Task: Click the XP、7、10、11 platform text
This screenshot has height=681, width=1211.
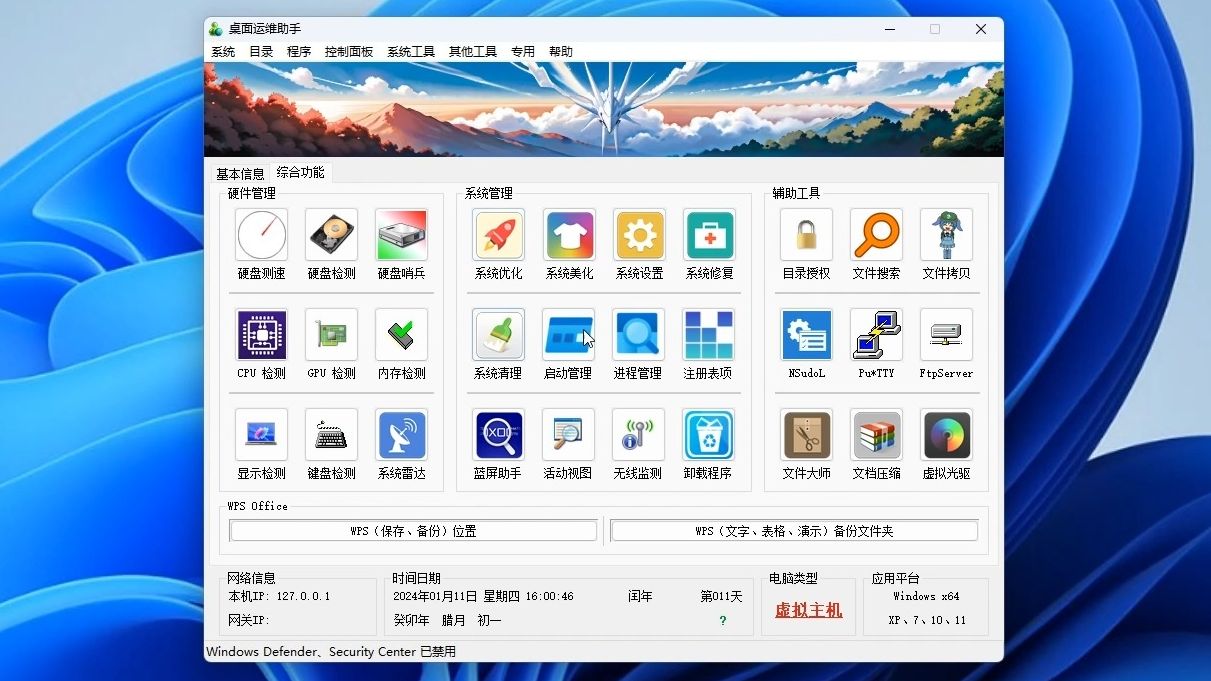Action: [x=927, y=621]
